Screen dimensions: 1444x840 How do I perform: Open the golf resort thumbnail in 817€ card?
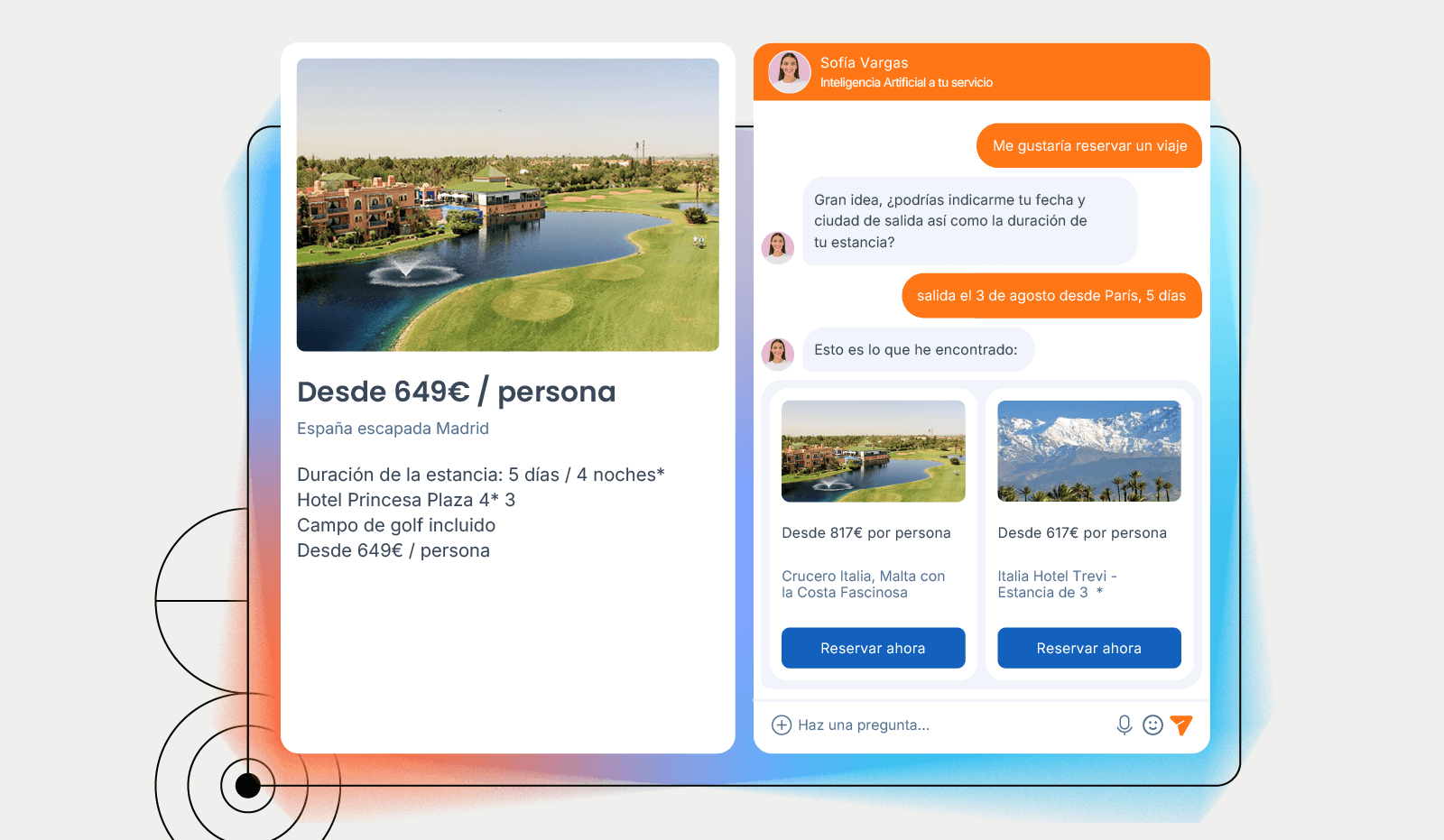[x=873, y=451]
